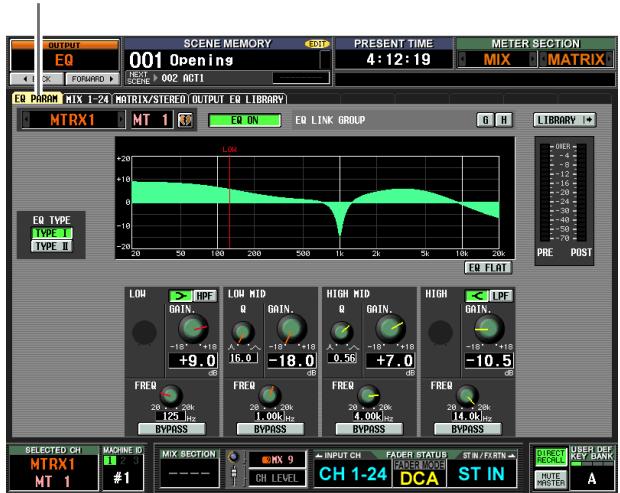Click the MX 9 encoder mode icon
The height and width of the screenshot is (493, 620).
(266, 460)
